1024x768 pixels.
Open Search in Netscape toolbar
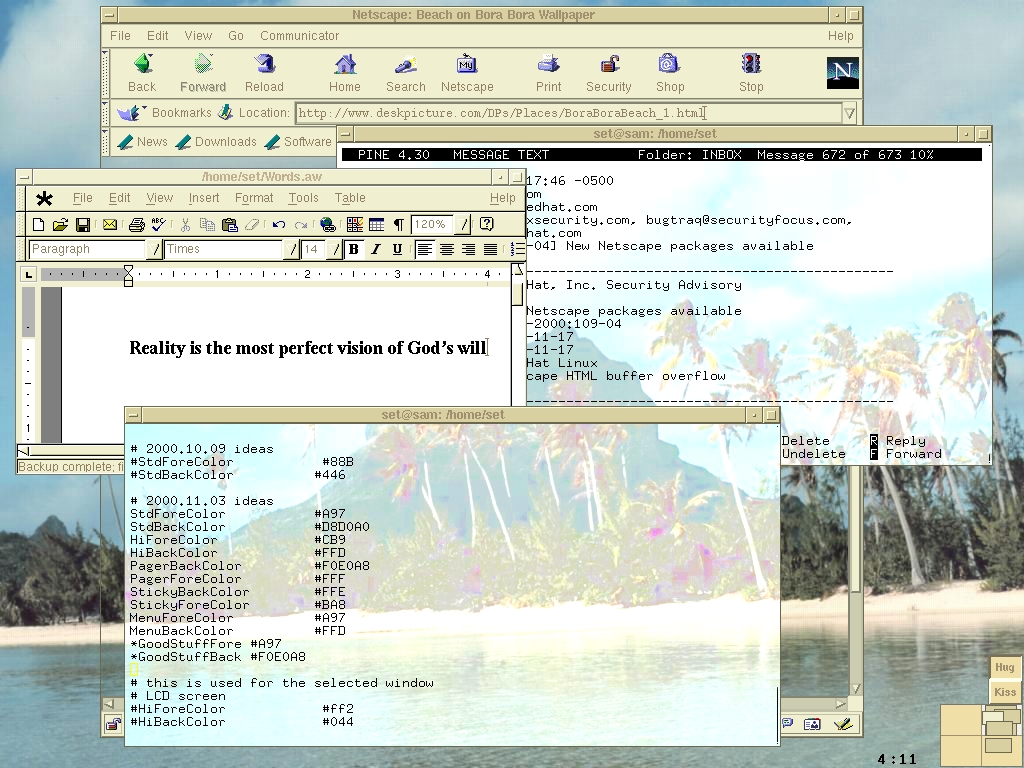[x=406, y=73]
